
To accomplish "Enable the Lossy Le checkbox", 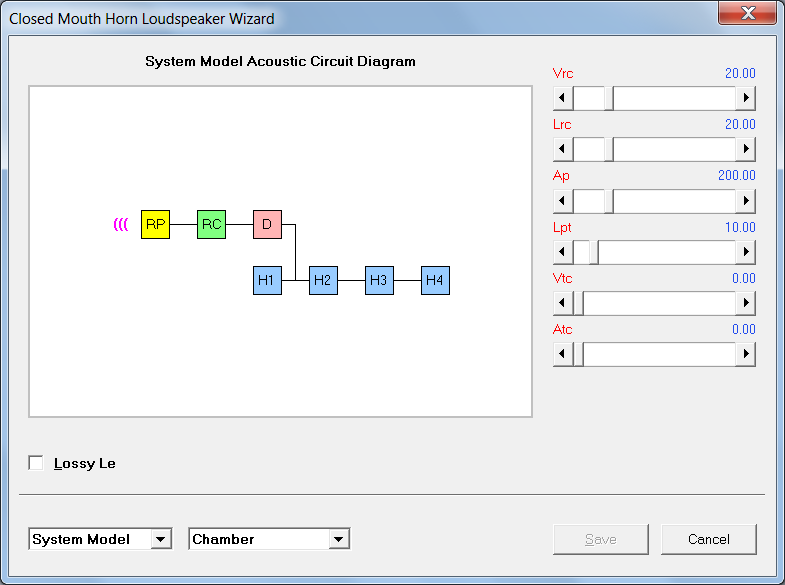I will 36,463.
